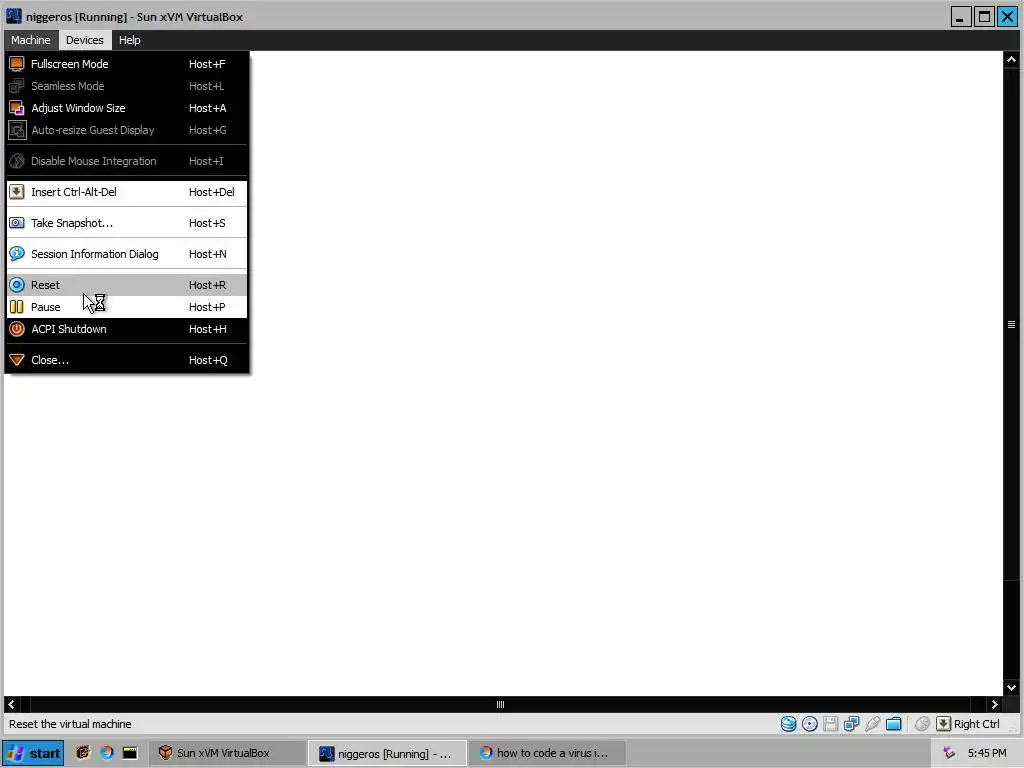Click the 'Reset the virtual machine' status text

[x=70, y=724]
